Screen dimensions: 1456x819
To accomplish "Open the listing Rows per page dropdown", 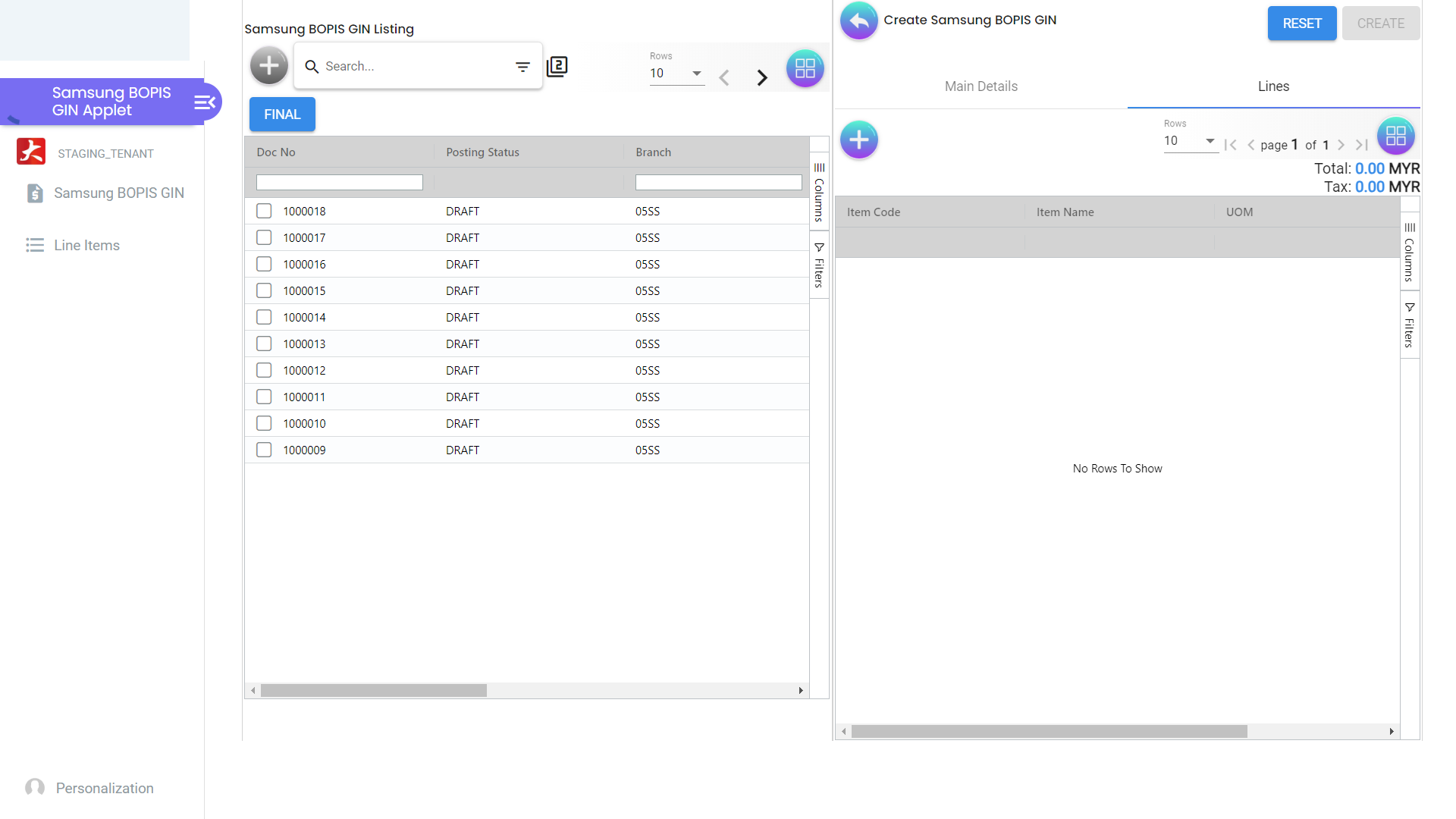I will tap(676, 74).
